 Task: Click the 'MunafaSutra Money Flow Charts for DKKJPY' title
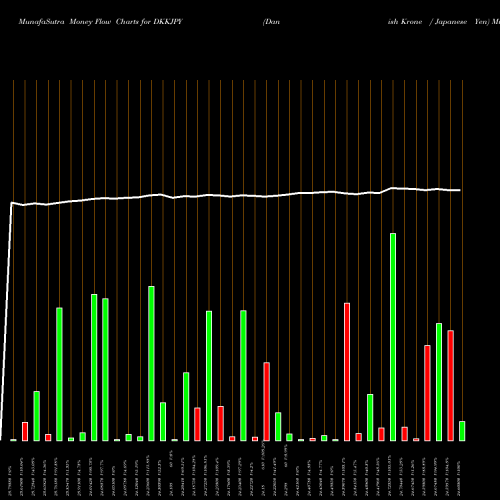tap(100, 22)
